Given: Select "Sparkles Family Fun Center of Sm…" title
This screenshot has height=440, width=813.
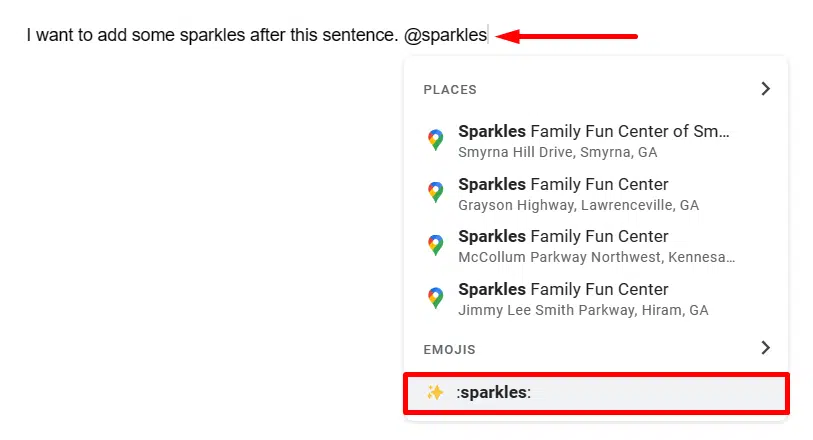Looking at the screenshot, I should tap(594, 131).
